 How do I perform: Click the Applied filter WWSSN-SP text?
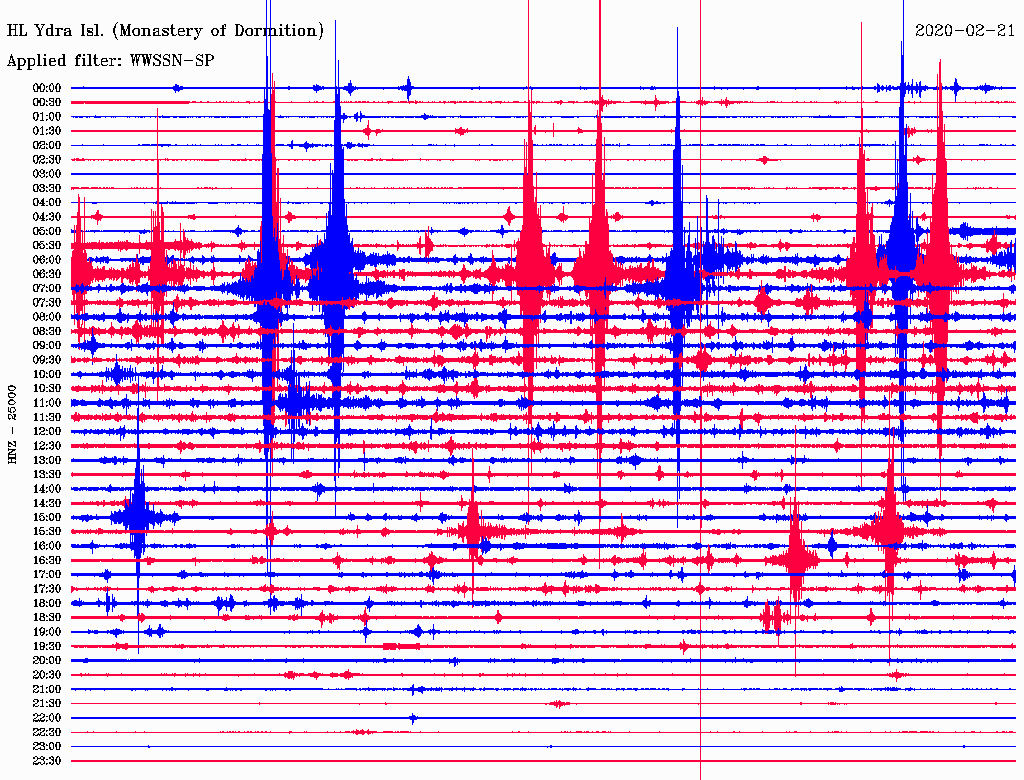pos(110,61)
